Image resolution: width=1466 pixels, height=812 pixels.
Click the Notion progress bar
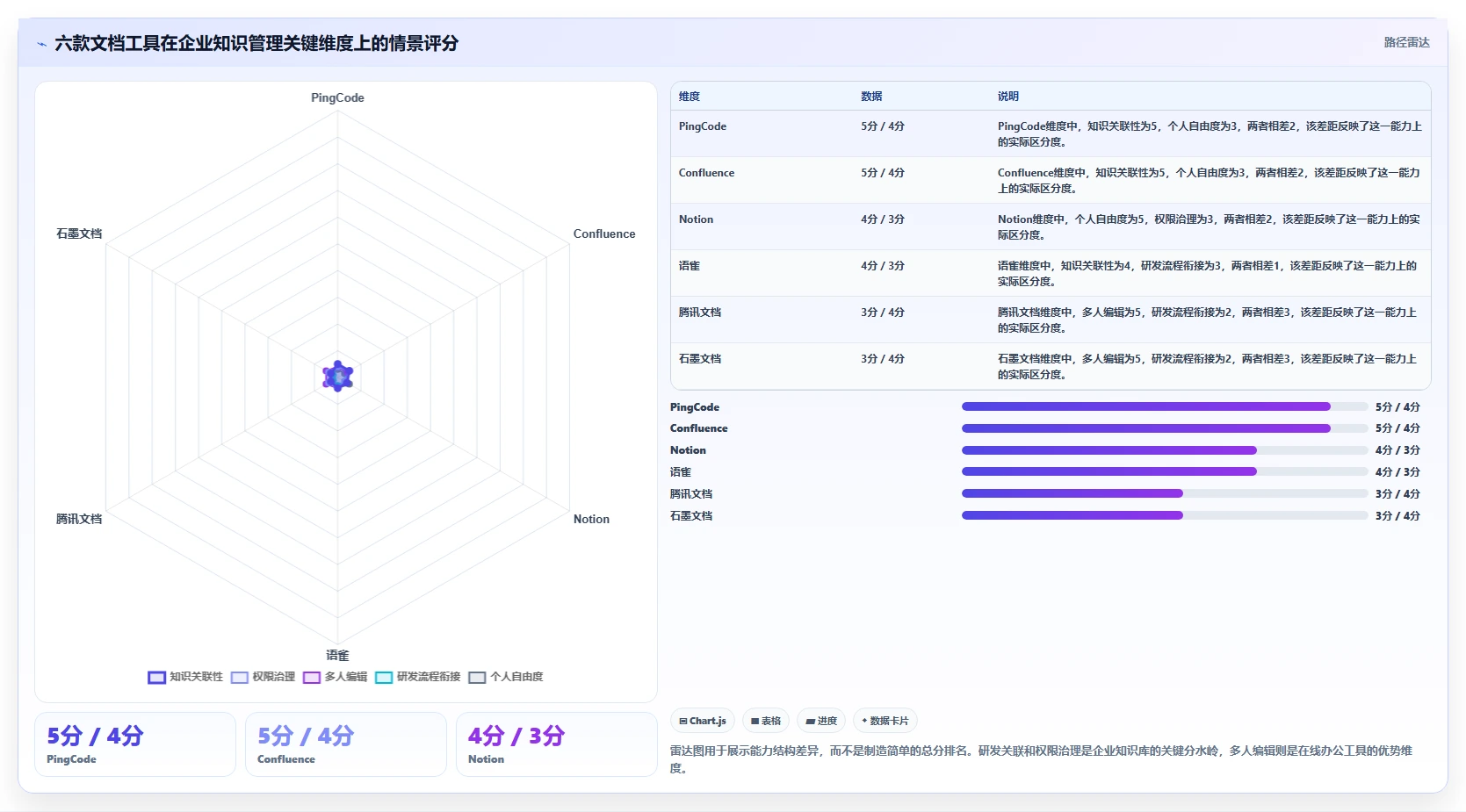point(1165,450)
